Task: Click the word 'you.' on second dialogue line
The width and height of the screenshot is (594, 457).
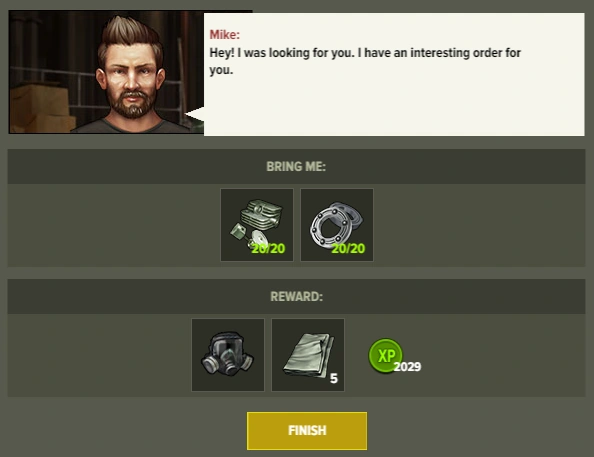Action: pyautogui.click(x=221, y=70)
